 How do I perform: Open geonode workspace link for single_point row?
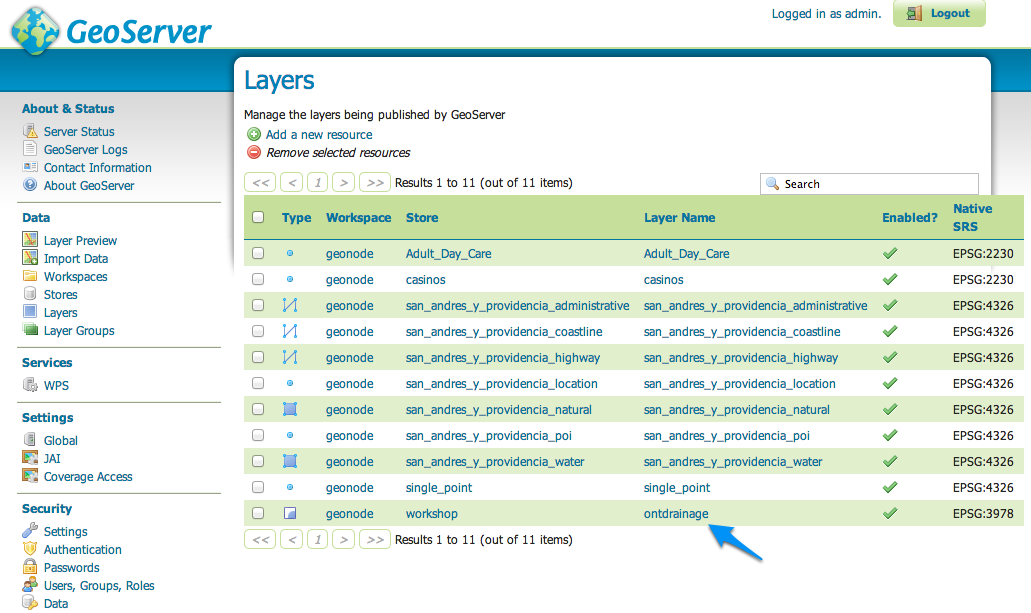click(x=350, y=488)
